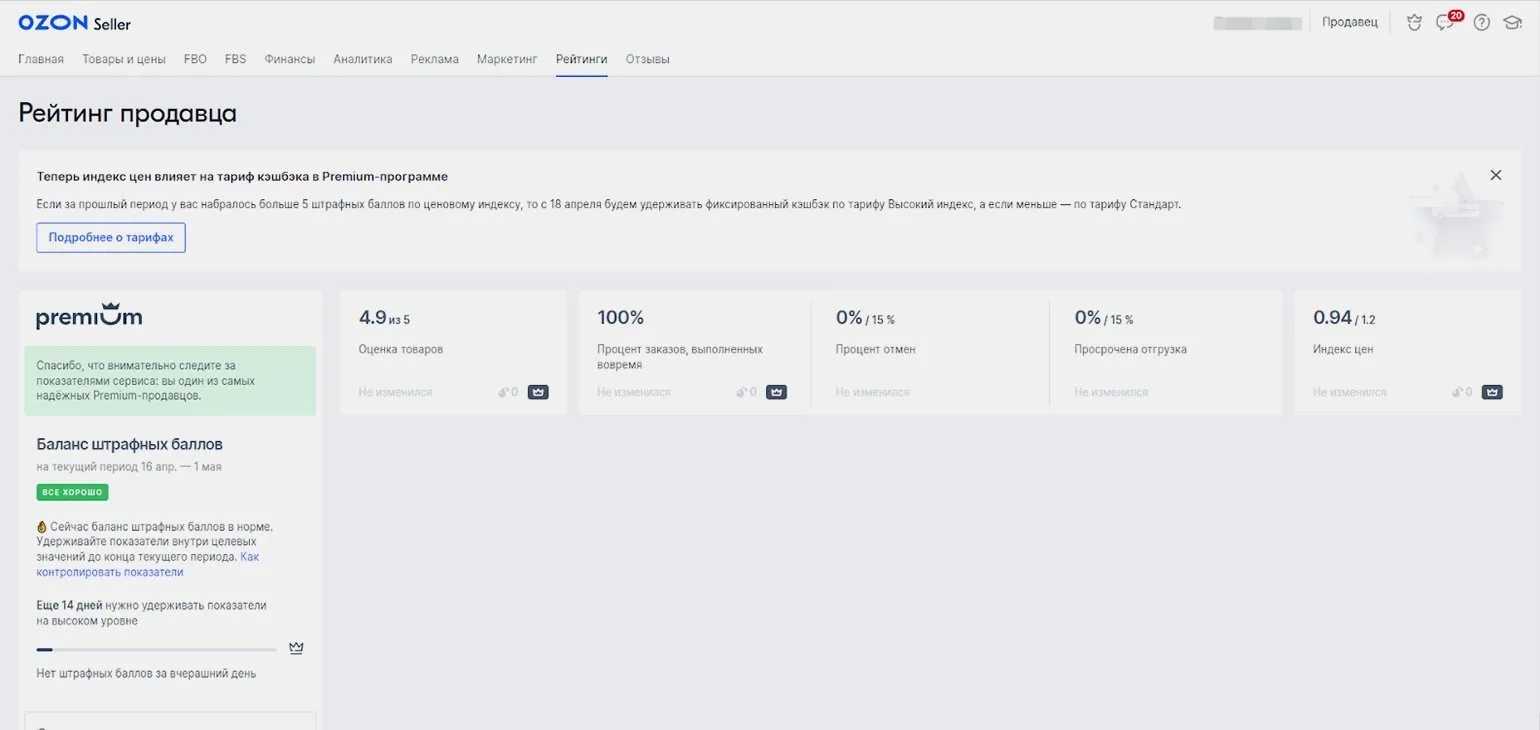Switch to the Аналитика tab
The height and width of the screenshot is (730, 1540).
point(363,59)
